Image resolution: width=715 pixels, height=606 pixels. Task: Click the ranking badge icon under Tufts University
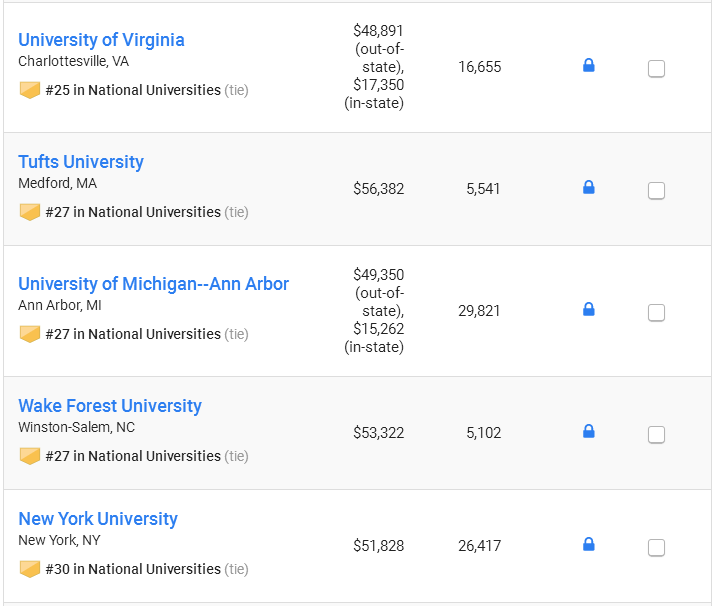(x=30, y=212)
